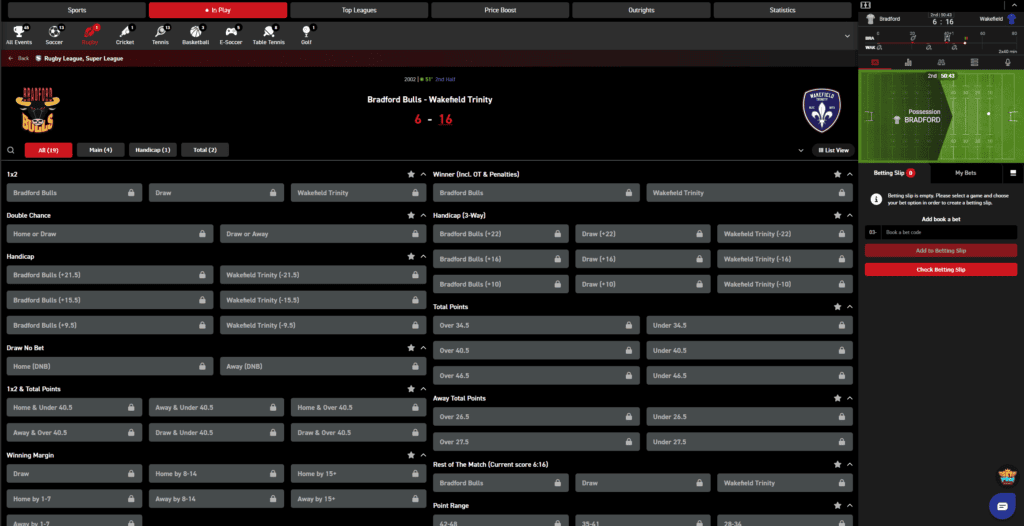
Task: Filter markets by Main (4)
Action: (x=101, y=150)
